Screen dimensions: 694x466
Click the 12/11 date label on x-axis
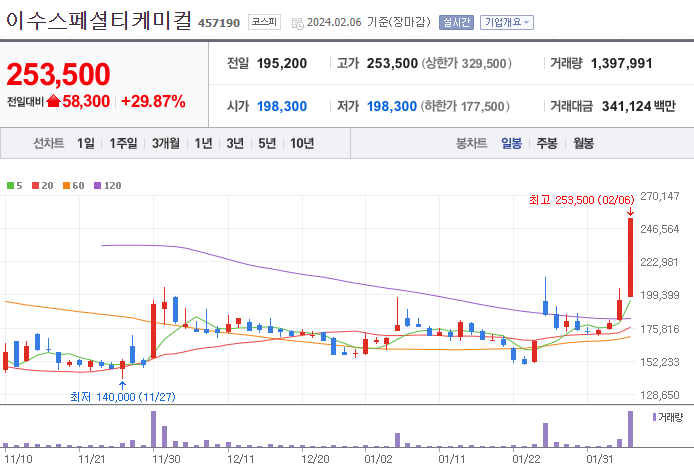240,459
